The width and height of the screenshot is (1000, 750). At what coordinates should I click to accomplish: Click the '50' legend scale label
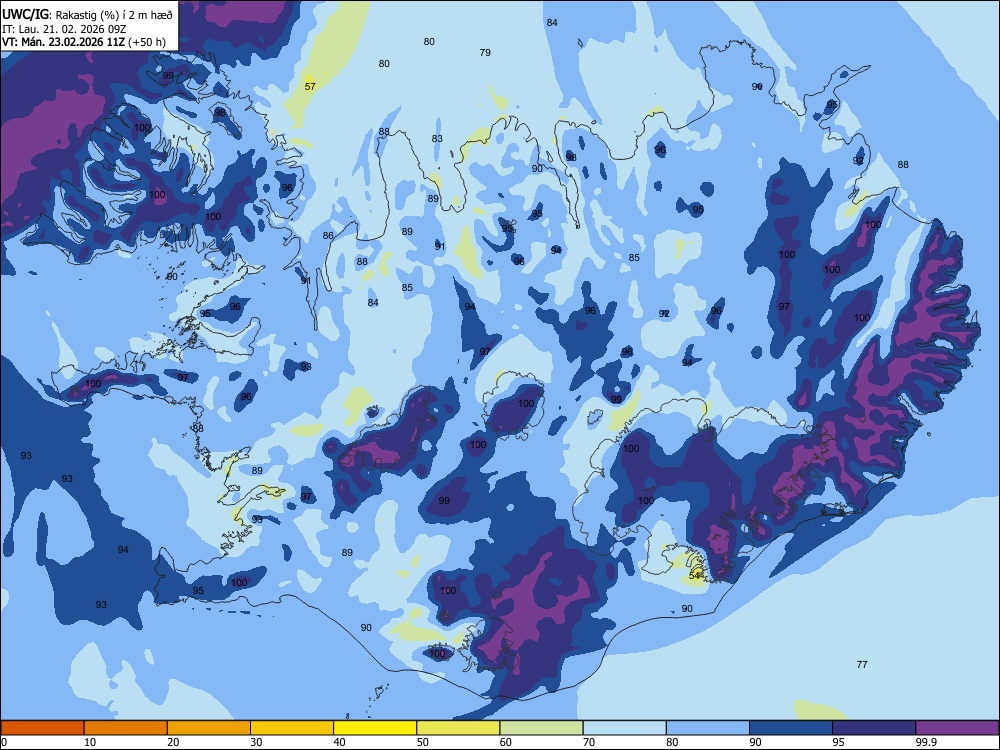point(423,742)
